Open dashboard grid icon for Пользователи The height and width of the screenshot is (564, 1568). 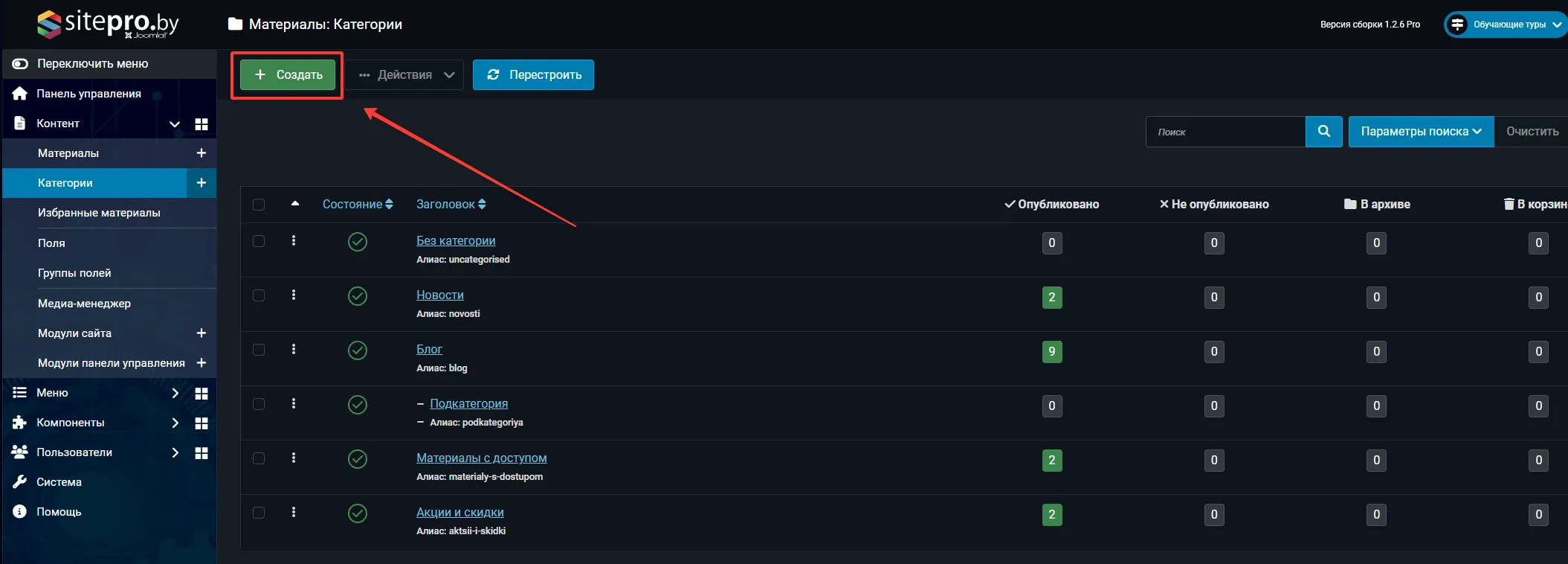point(201,453)
